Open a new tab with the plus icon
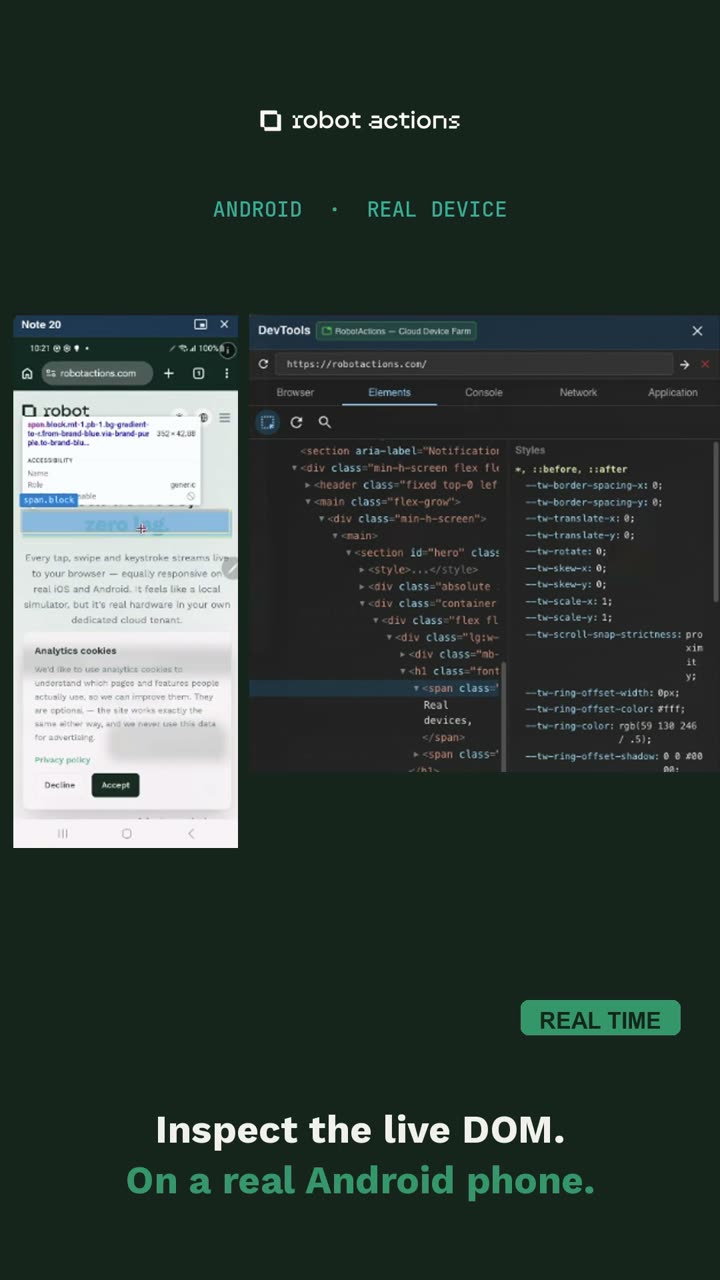 (169, 373)
